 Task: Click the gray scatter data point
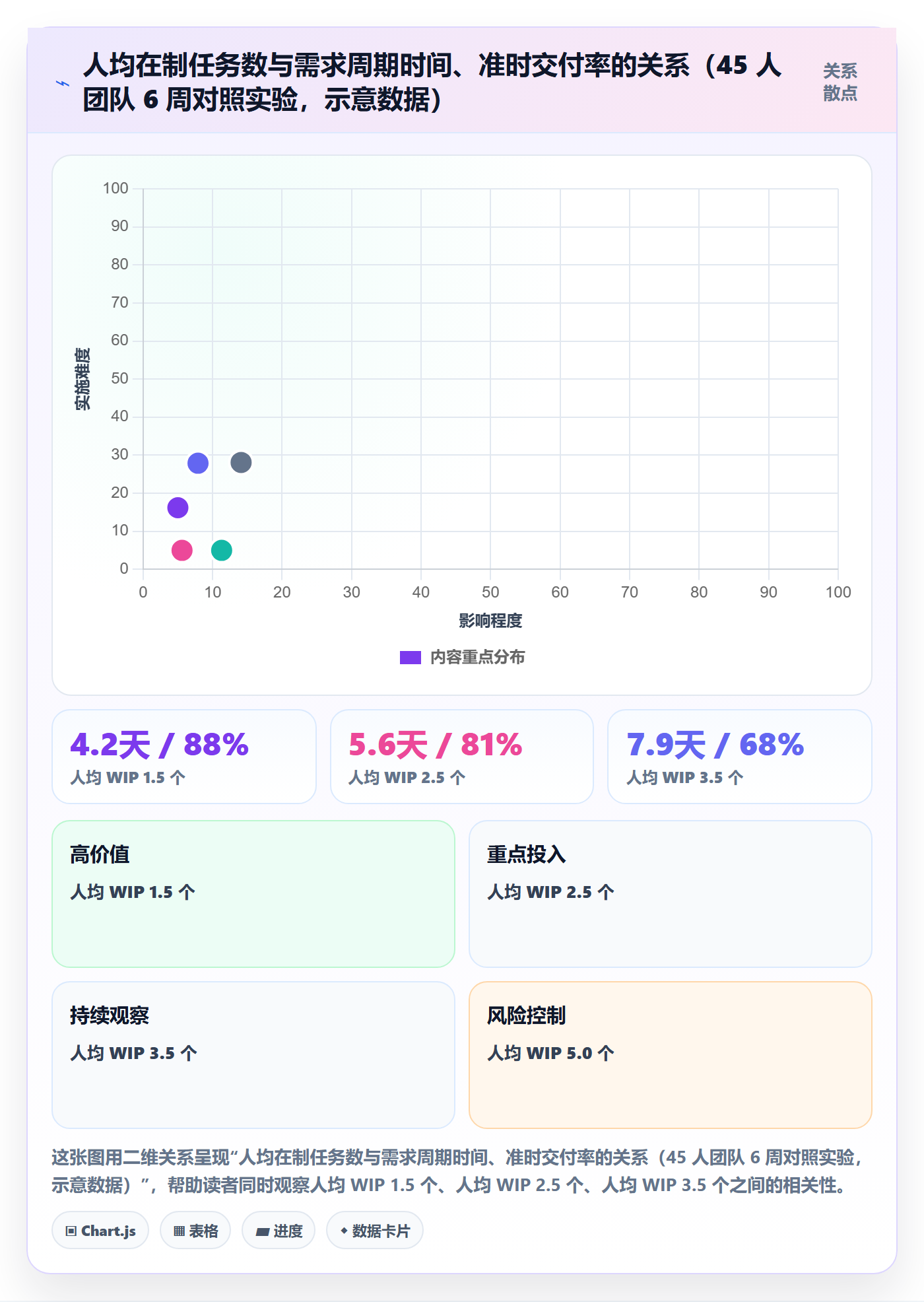(241, 462)
